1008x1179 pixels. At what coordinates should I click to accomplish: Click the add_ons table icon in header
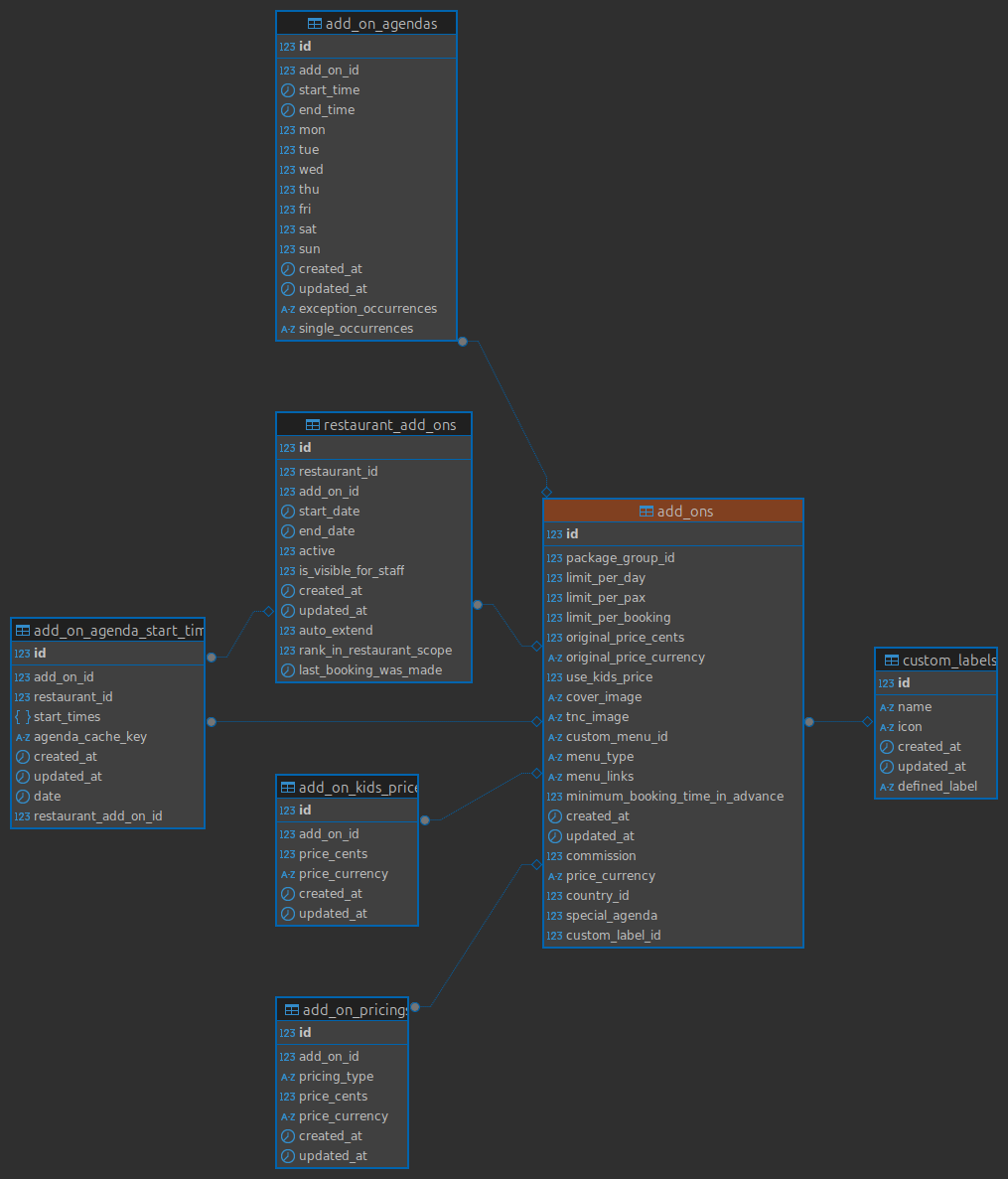[x=646, y=512]
